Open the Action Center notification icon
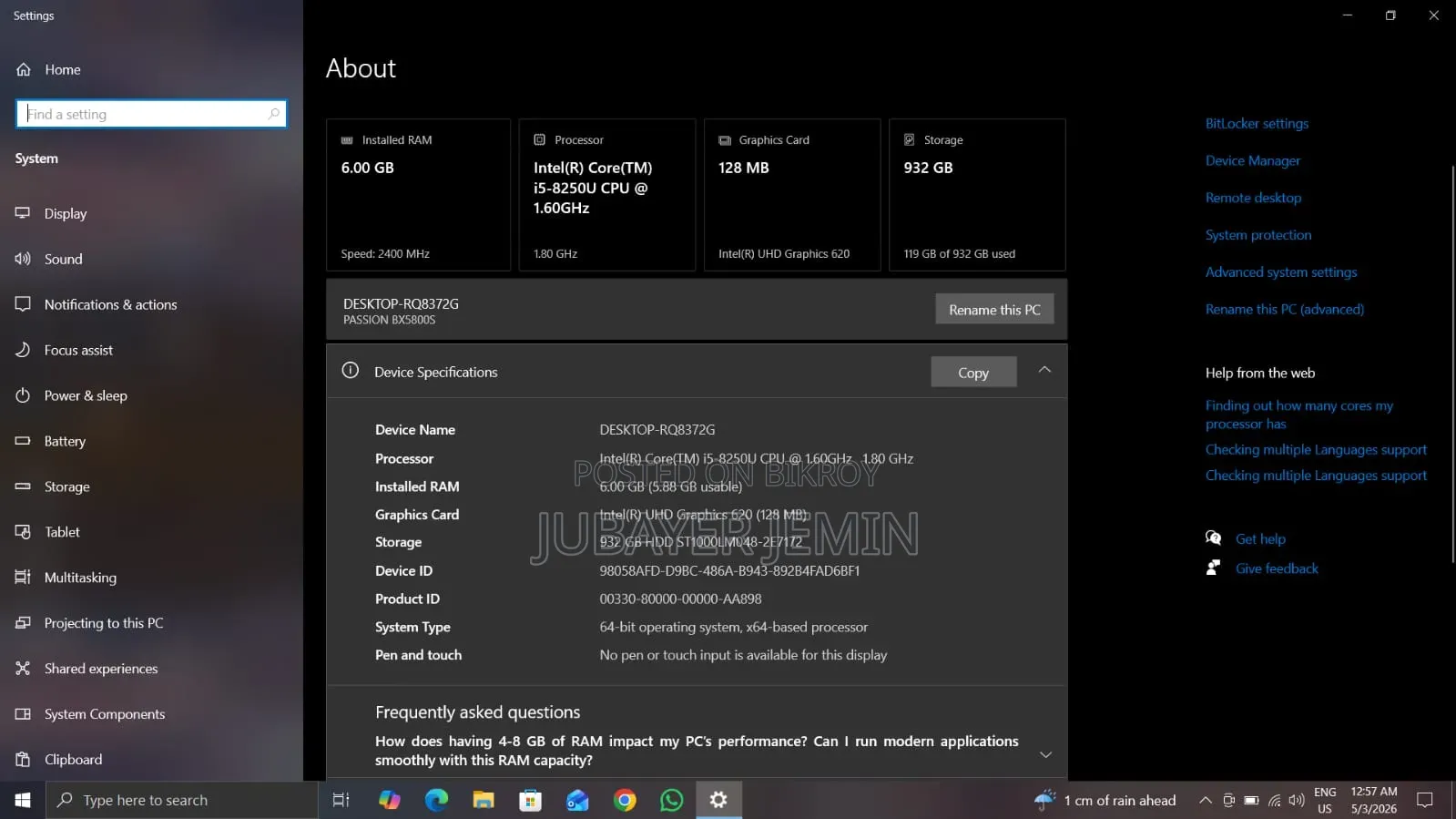1456x819 pixels. click(x=1425, y=800)
